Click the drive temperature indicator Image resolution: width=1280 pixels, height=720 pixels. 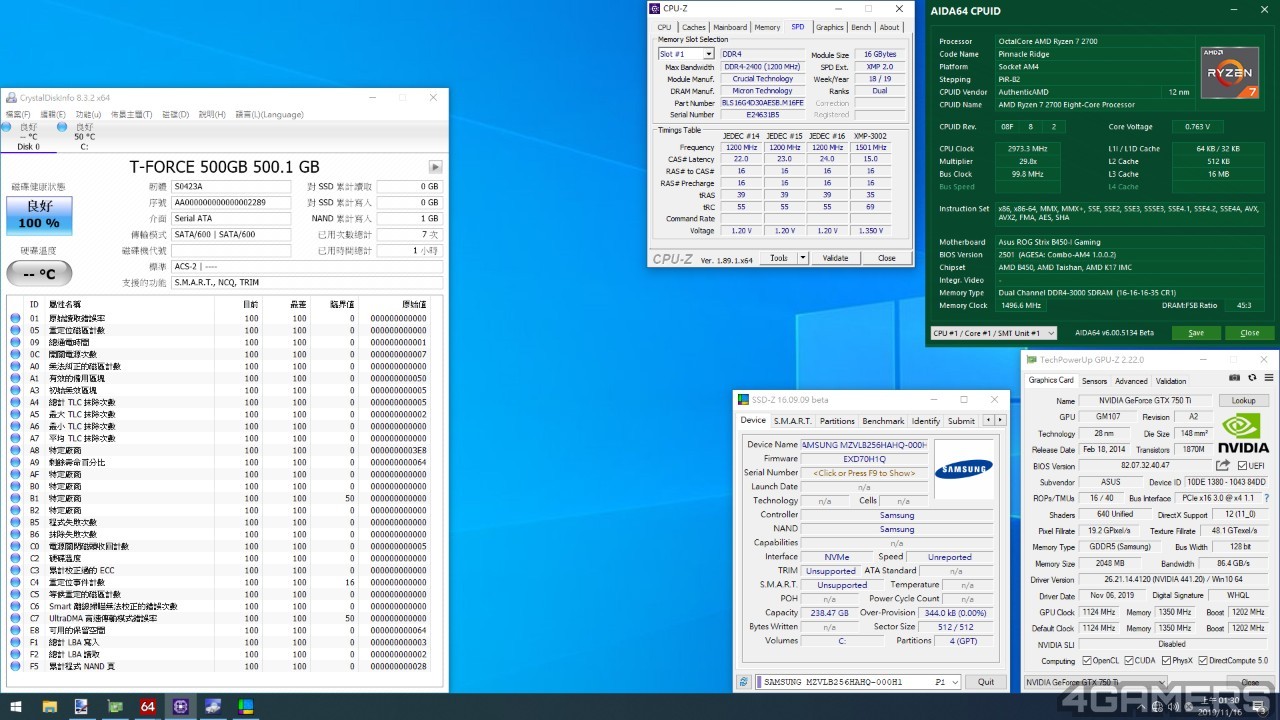tap(39, 273)
